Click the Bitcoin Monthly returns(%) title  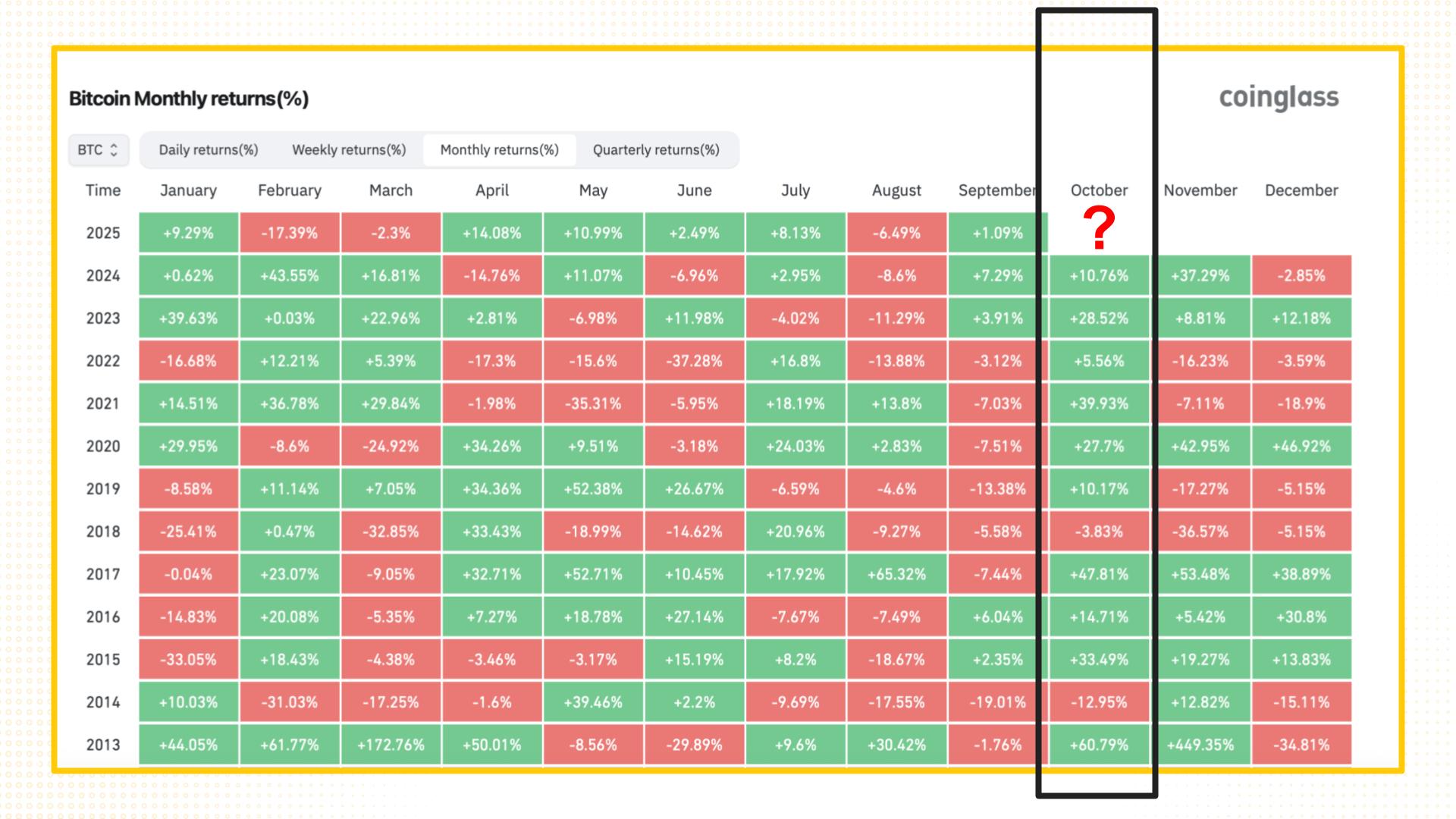point(189,99)
